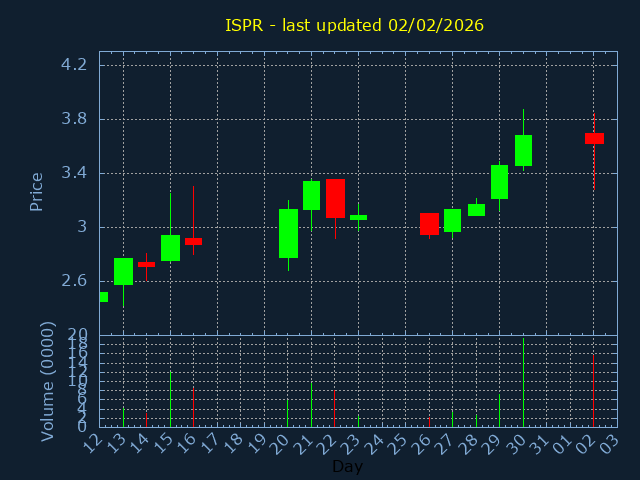
Task: Click the ISPR chart title text
Action: pyautogui.click(x=354, y=25)
